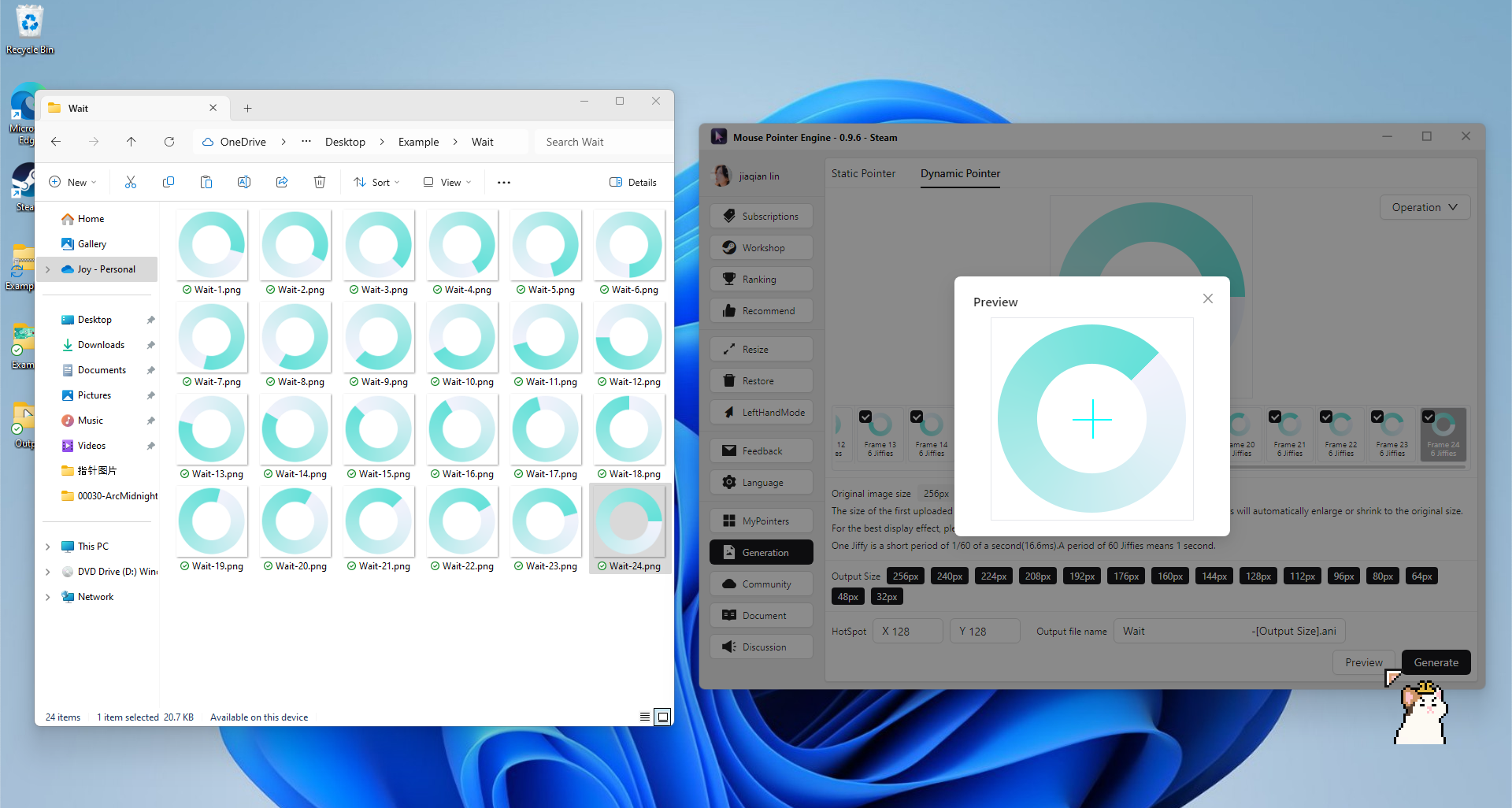
Task: Expand the This PC tree node
Action: point(48,547)
